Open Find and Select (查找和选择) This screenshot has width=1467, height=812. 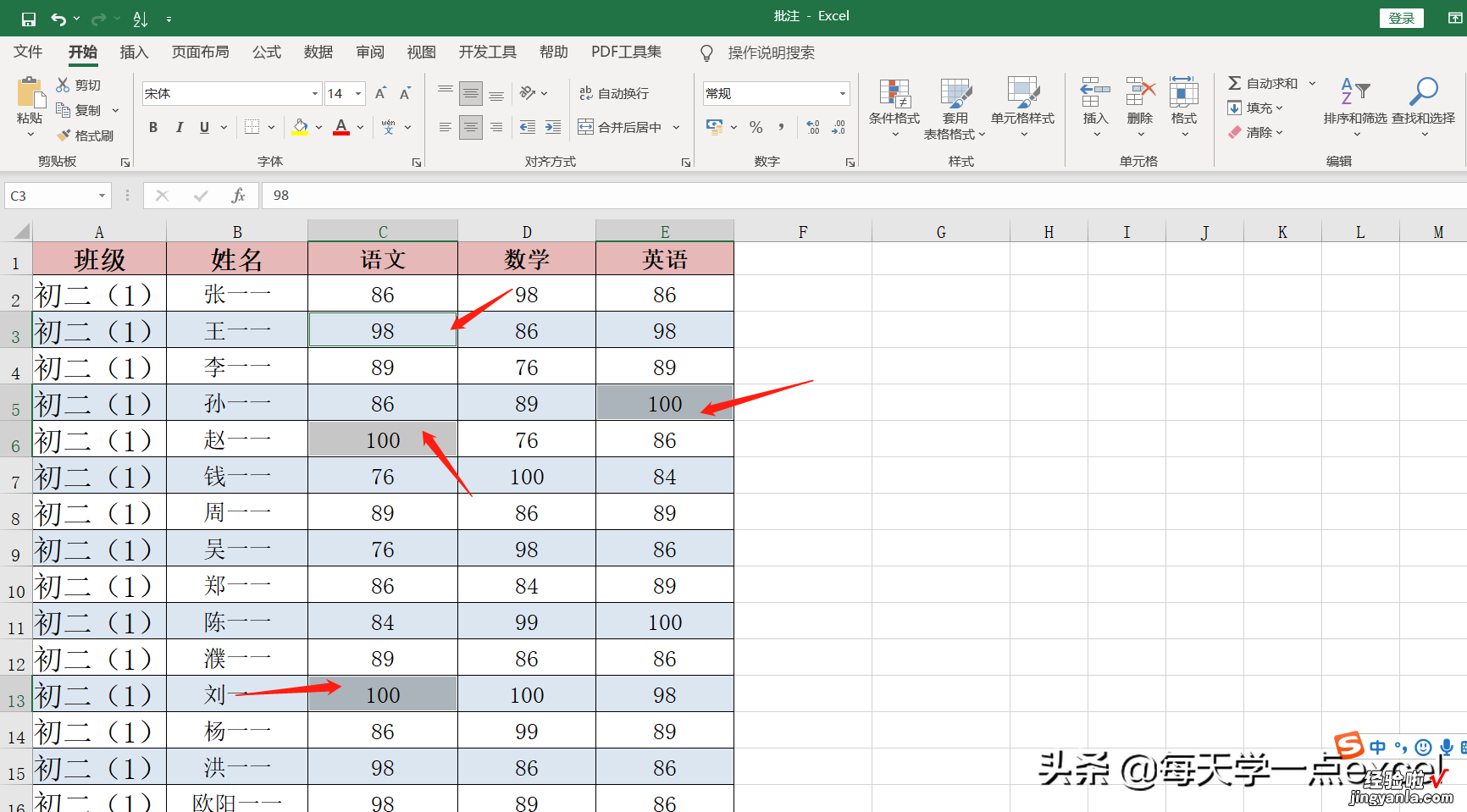(x=1423, y=108)
